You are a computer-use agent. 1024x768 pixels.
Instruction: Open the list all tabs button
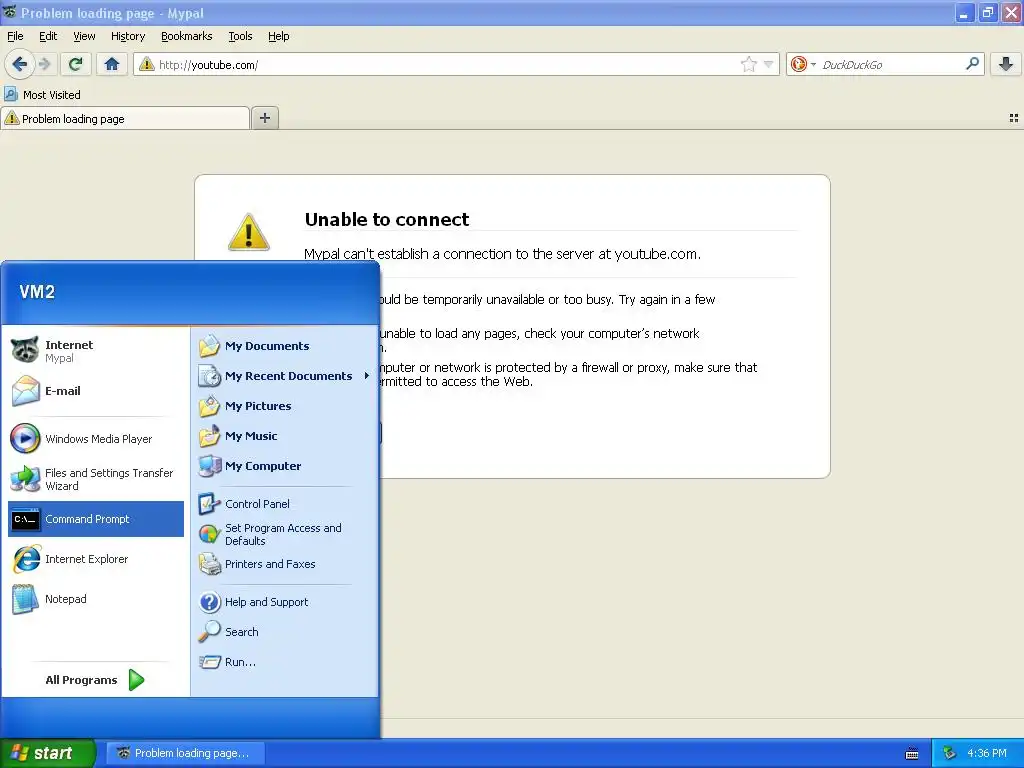(1014, 118)
